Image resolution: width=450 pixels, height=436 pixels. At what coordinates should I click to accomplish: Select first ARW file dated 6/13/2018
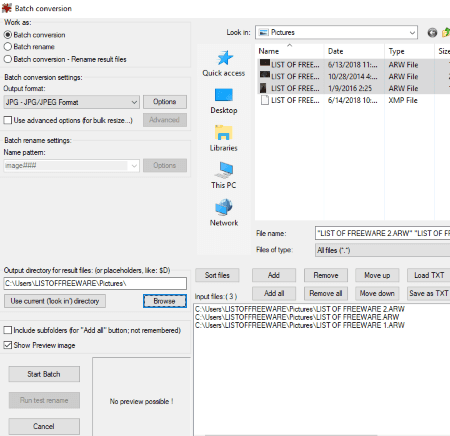(x=353, y=65)
